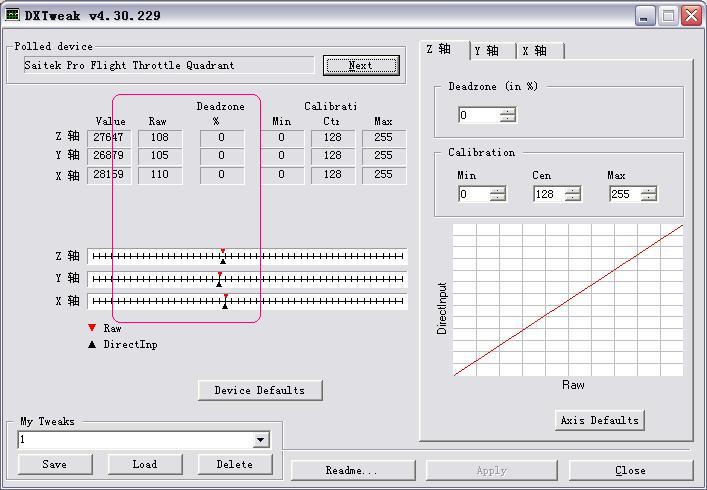Image resolution: width=707 pixels, height=490 pixels.
Task: Switch to the X 轴 tab
Action: click(541, 50)
